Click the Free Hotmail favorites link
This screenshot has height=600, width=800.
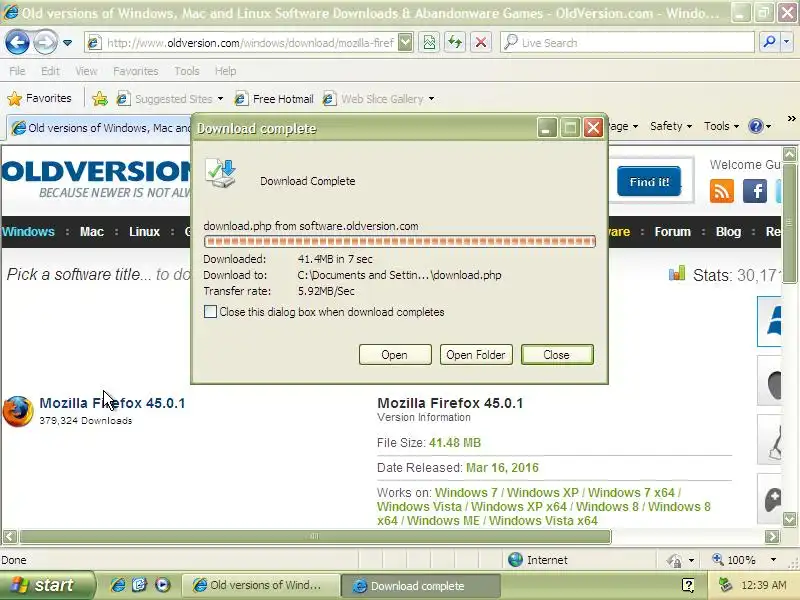(x=274, y=98)
